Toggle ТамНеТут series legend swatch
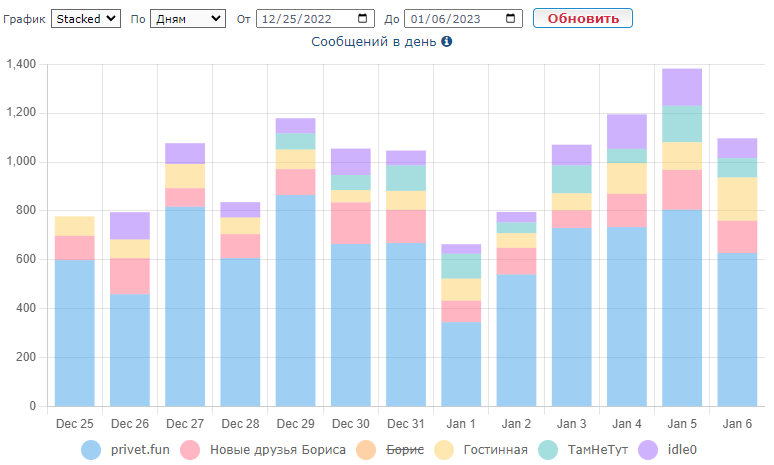The width and height of the screenshot is (774, 465). pyautogui.click(x=548, y=450)
